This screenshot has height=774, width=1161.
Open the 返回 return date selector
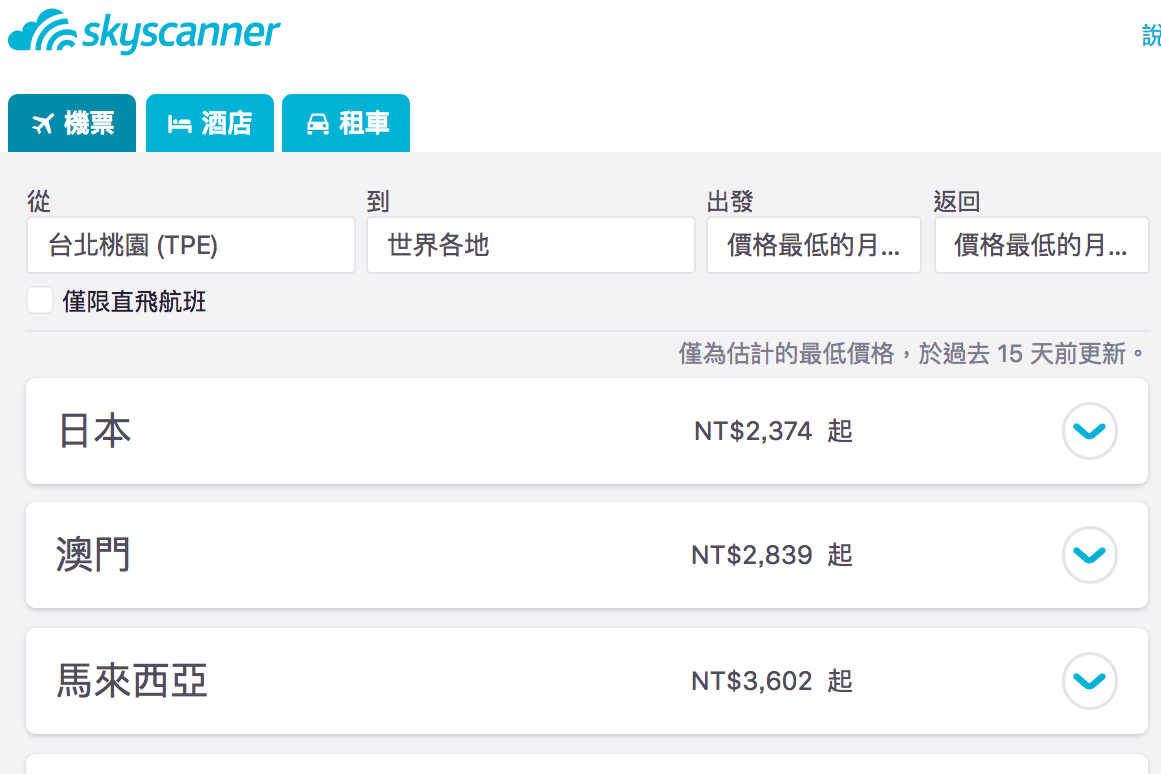pos(1041,245)
